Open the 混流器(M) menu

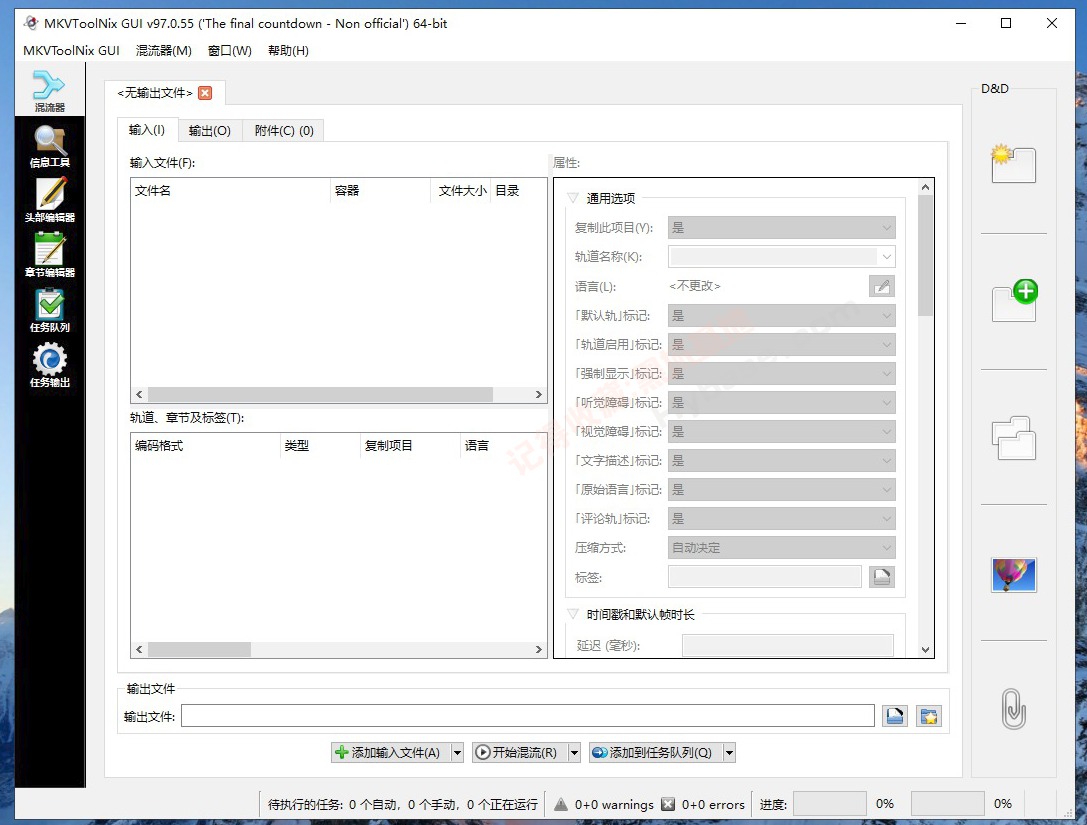pos(163,50)
